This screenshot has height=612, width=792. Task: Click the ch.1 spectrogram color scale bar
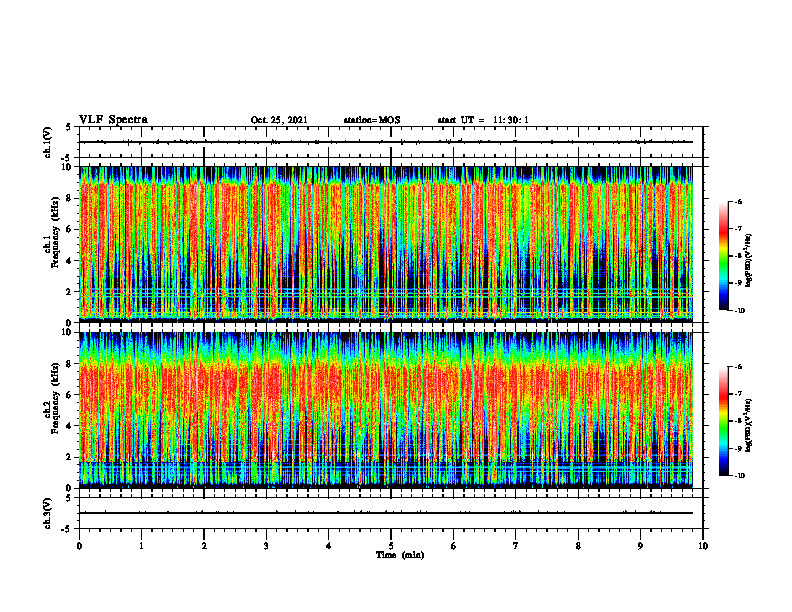(x=723, y=256)
